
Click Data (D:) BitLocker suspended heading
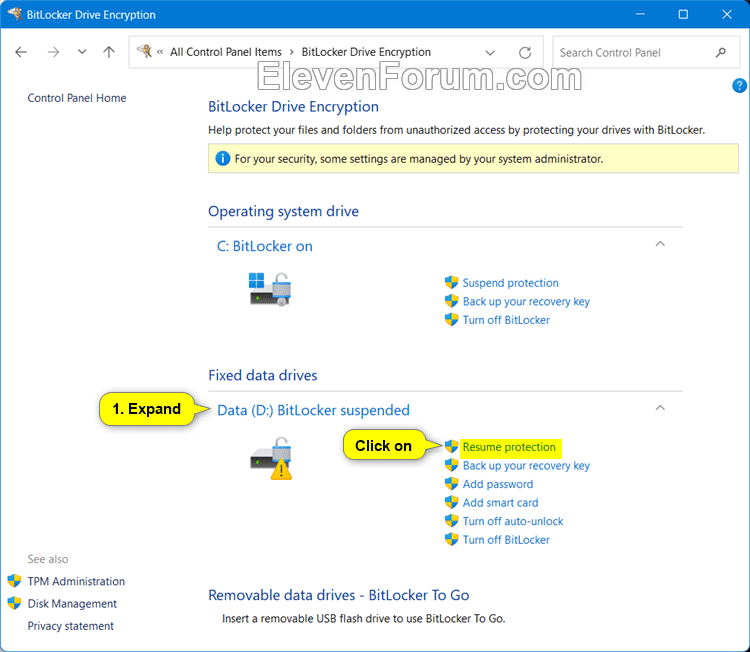coord(313,410)
